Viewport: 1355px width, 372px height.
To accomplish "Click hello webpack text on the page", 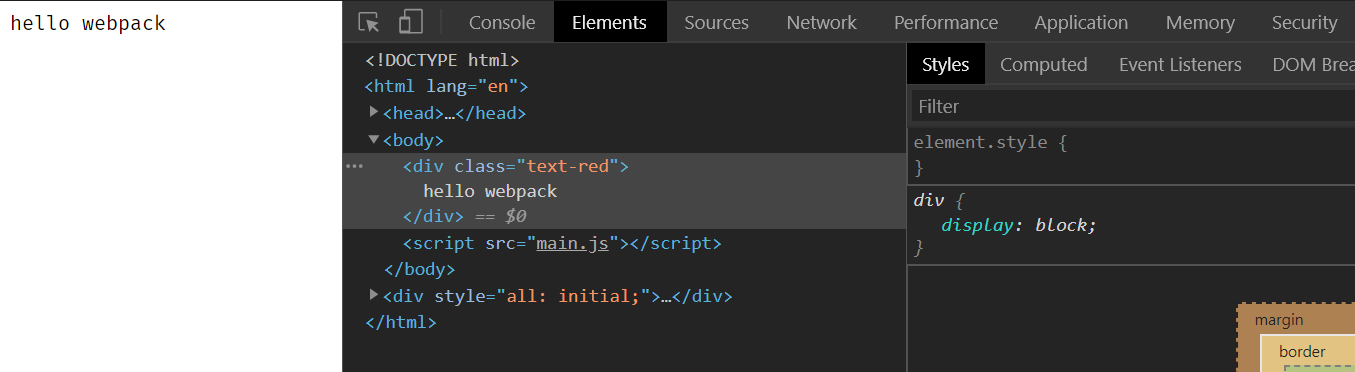I will pyautogui.click(x=88, y=23).
